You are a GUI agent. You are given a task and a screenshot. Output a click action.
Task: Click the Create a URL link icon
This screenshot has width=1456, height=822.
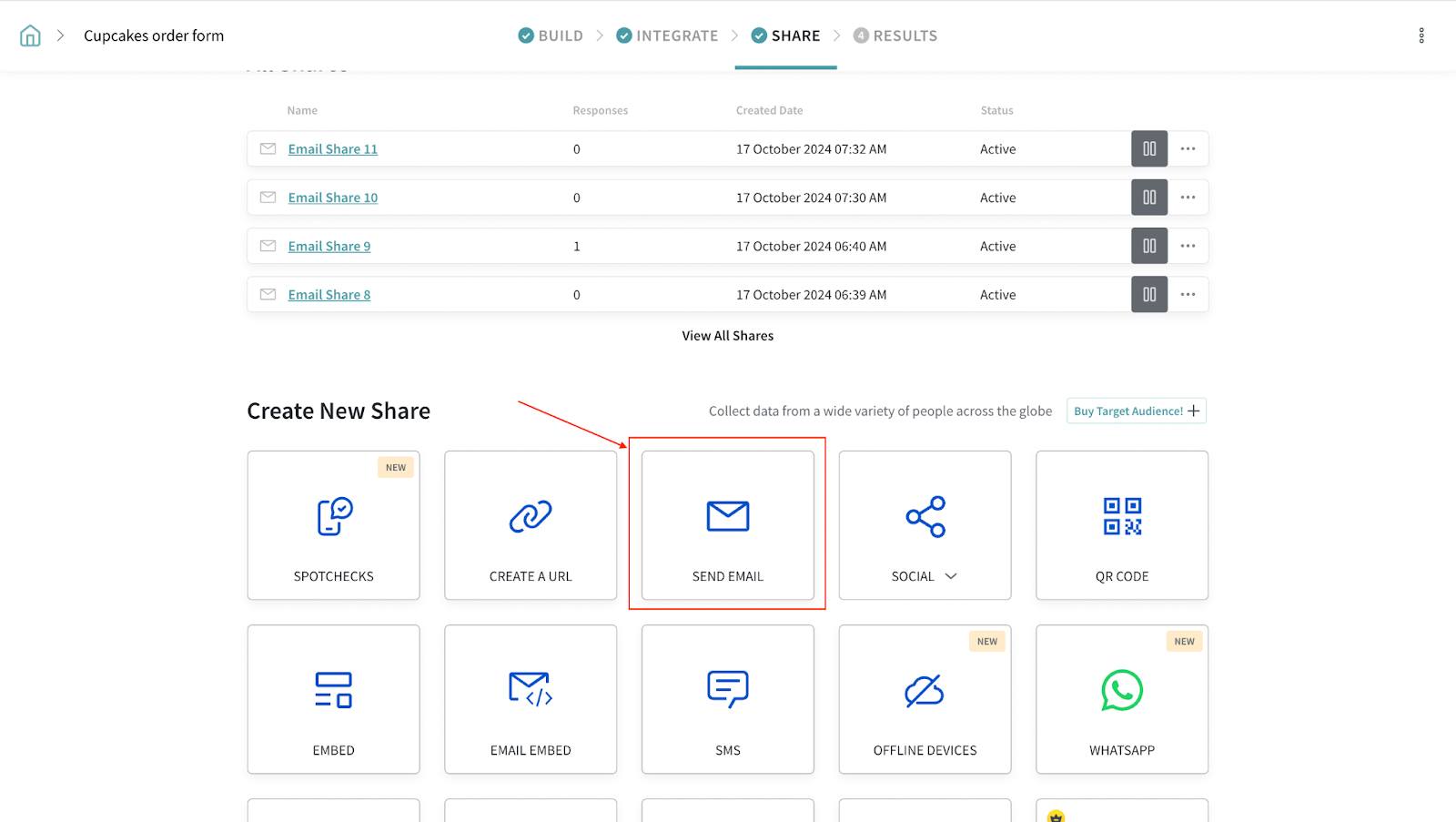pyautogui.click(x=531, y=516)
